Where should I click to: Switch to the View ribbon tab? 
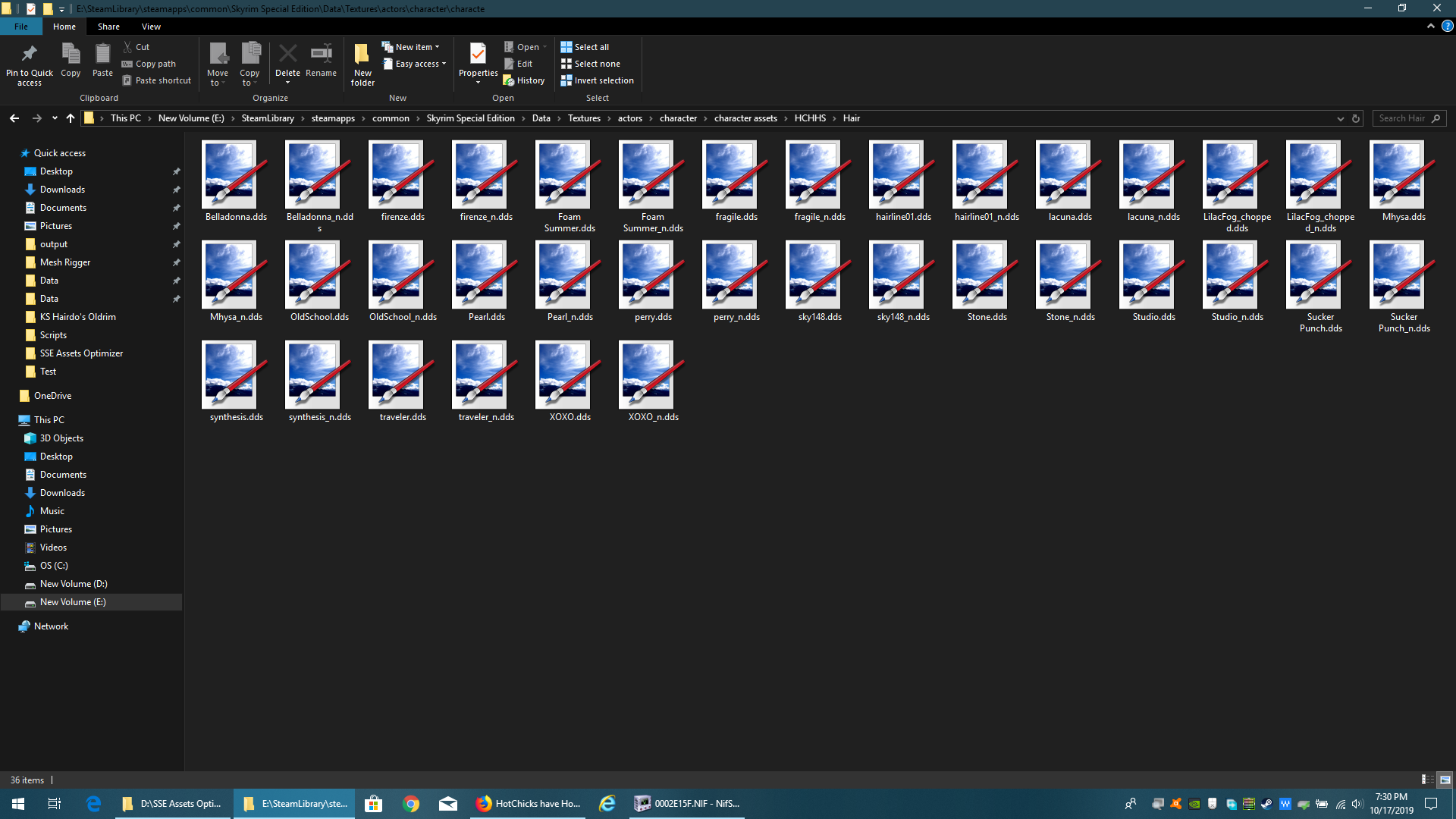tap(151, 27)
